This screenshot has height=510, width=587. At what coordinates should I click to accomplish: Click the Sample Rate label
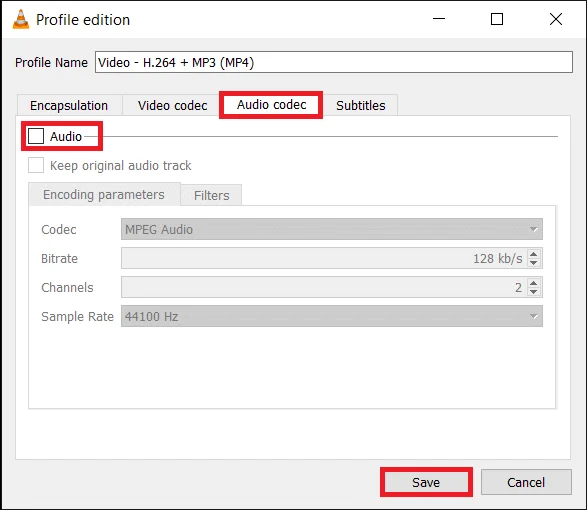[77, 316]
